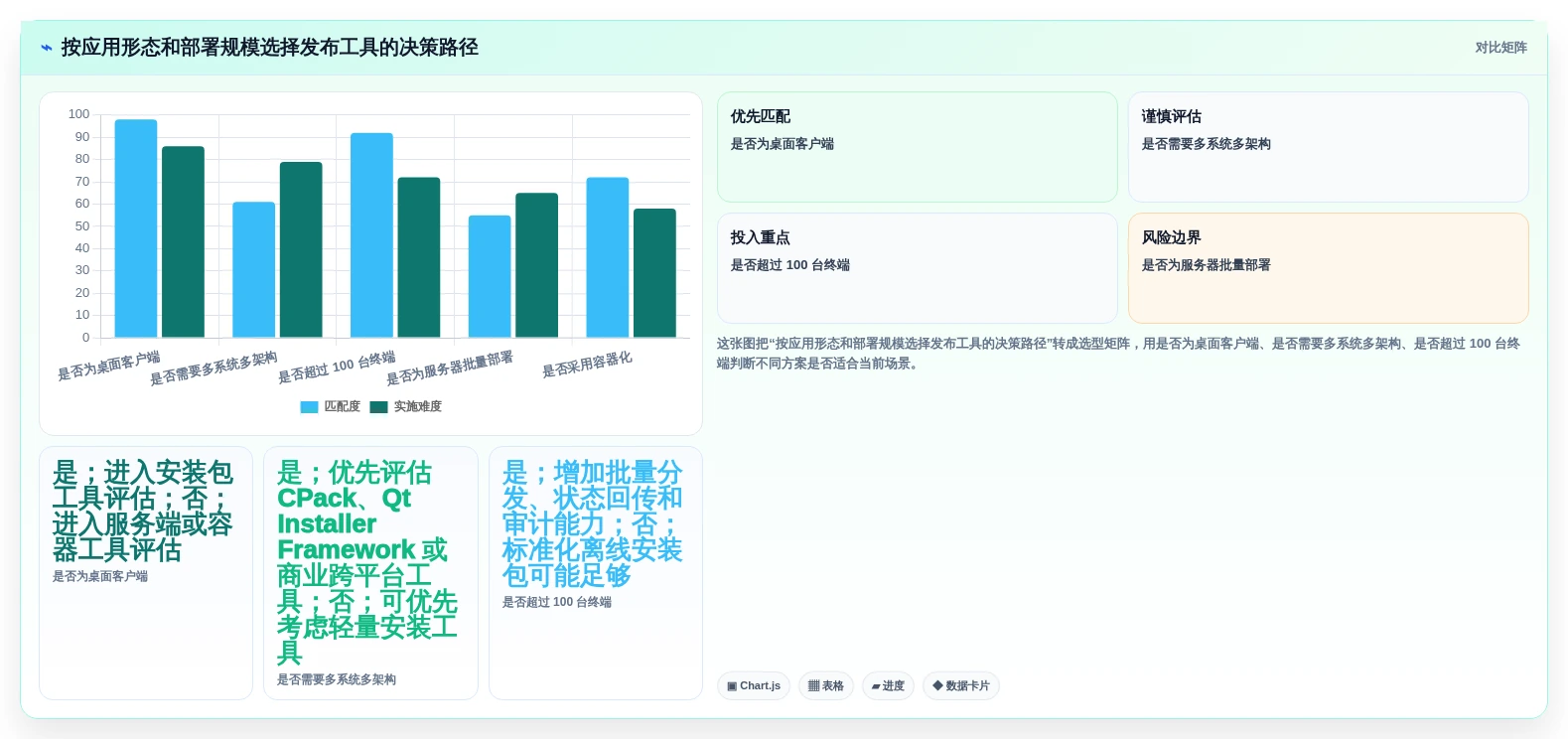Click the bar icon in 进度 chip

[876, 686]
